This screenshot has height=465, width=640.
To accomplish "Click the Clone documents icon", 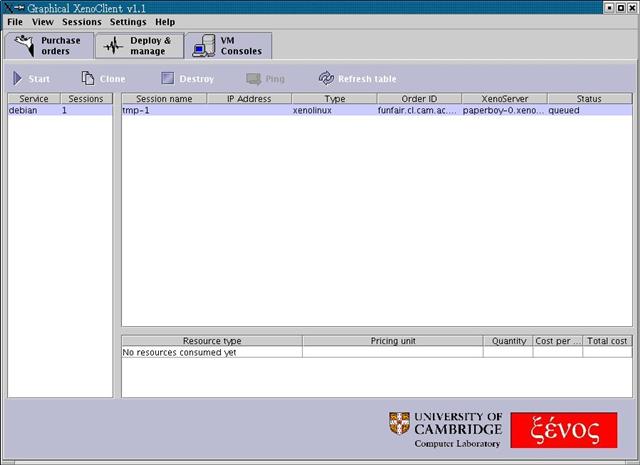I will tap(88, 78).
